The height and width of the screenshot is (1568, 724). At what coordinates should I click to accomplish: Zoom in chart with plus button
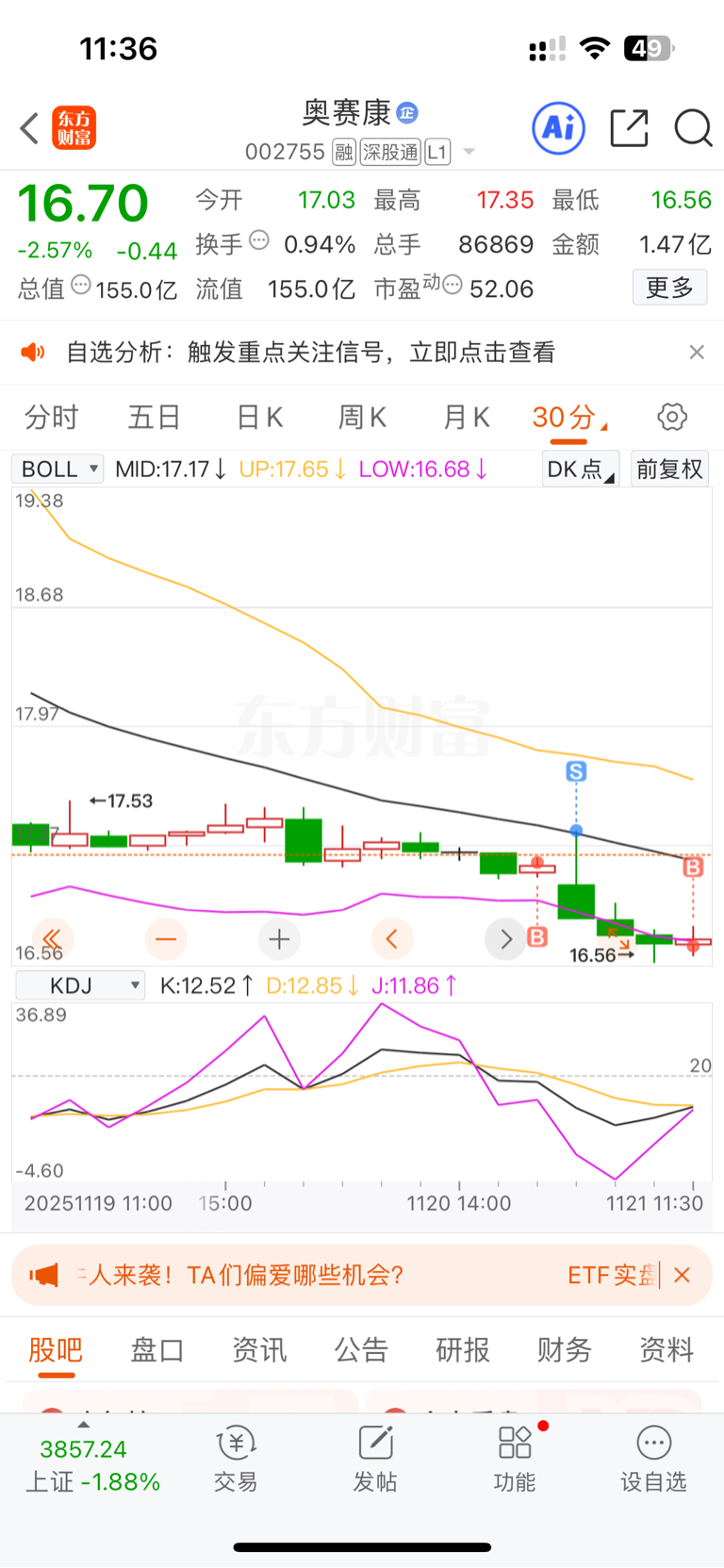(x=279, y=938)
